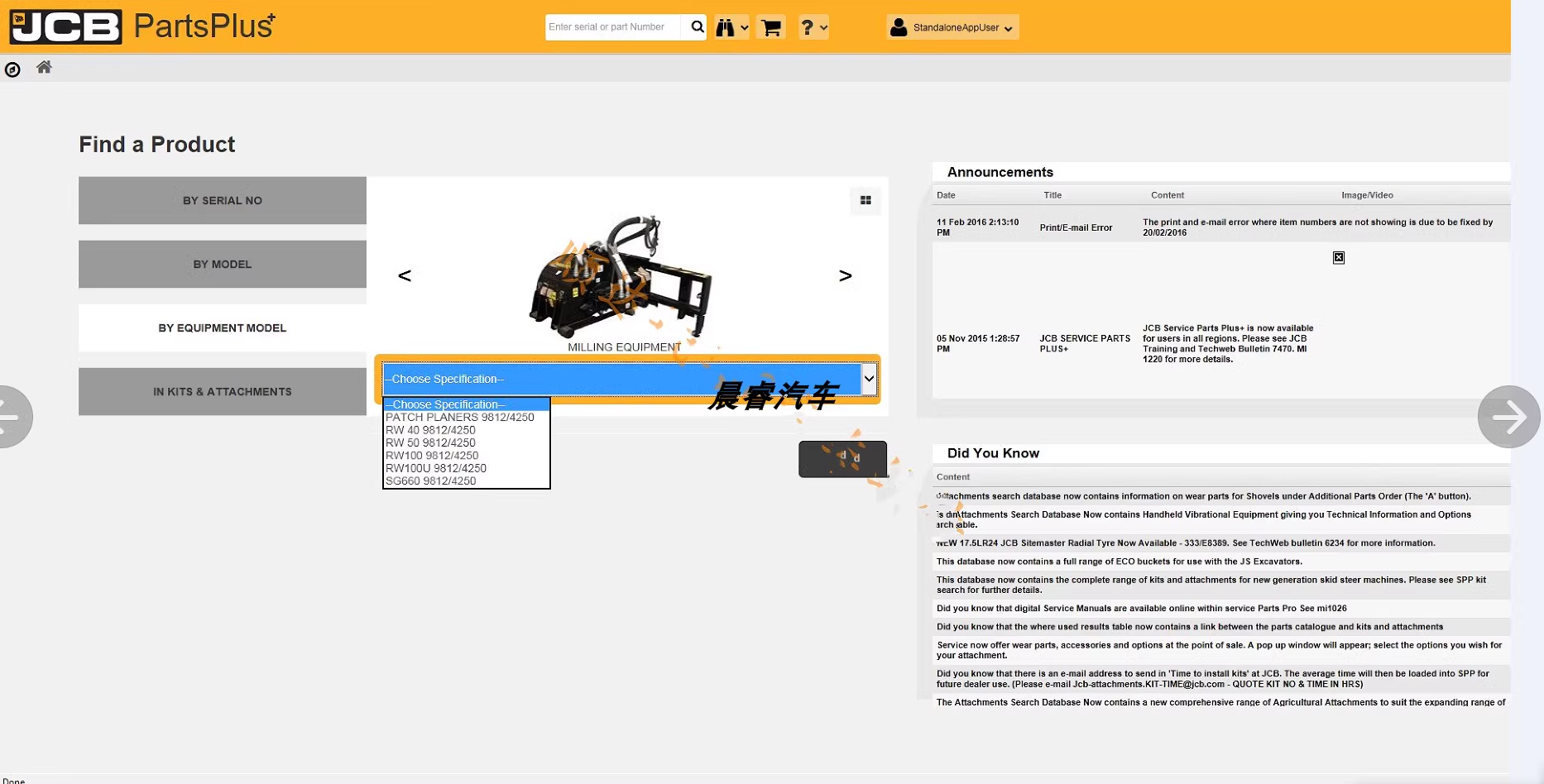
Task: Click the dark button below the dropdown
Action: (842, 459)
